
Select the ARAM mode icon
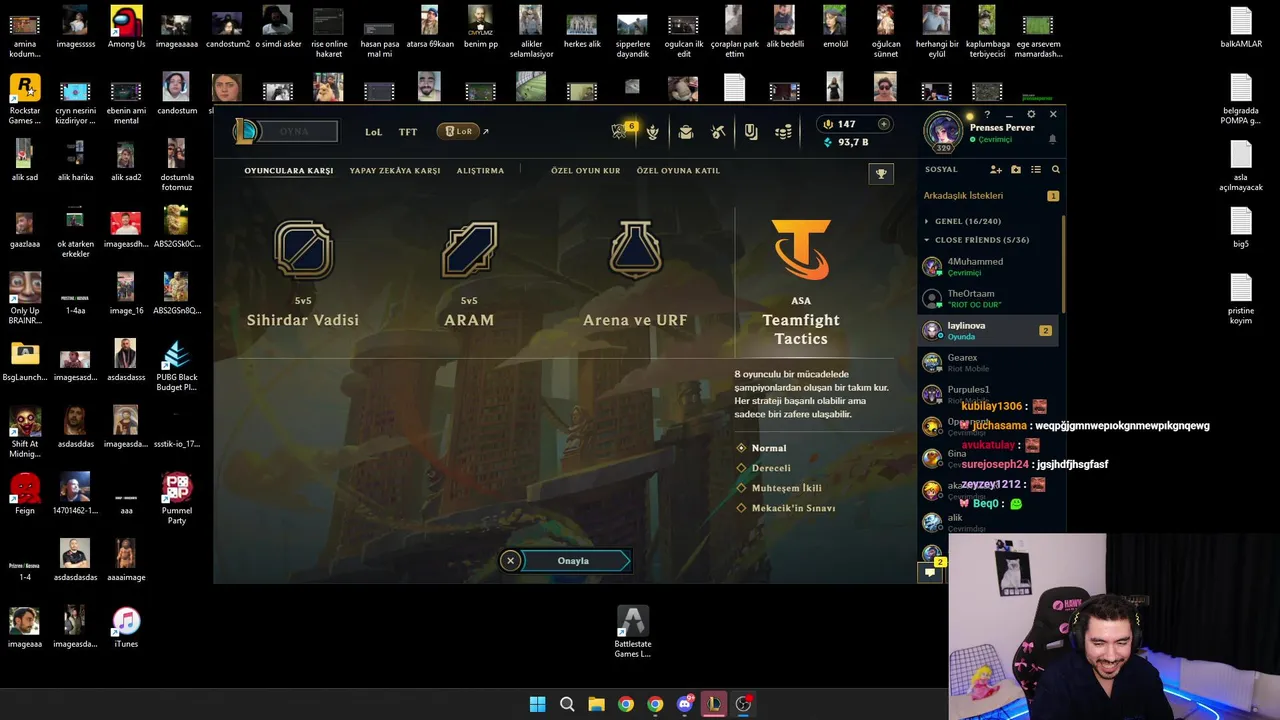469,250
